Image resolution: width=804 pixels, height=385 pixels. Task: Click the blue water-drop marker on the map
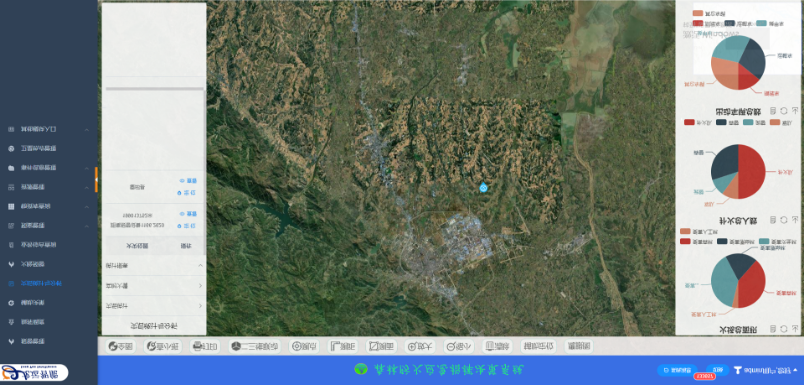(x=483, y=188)
